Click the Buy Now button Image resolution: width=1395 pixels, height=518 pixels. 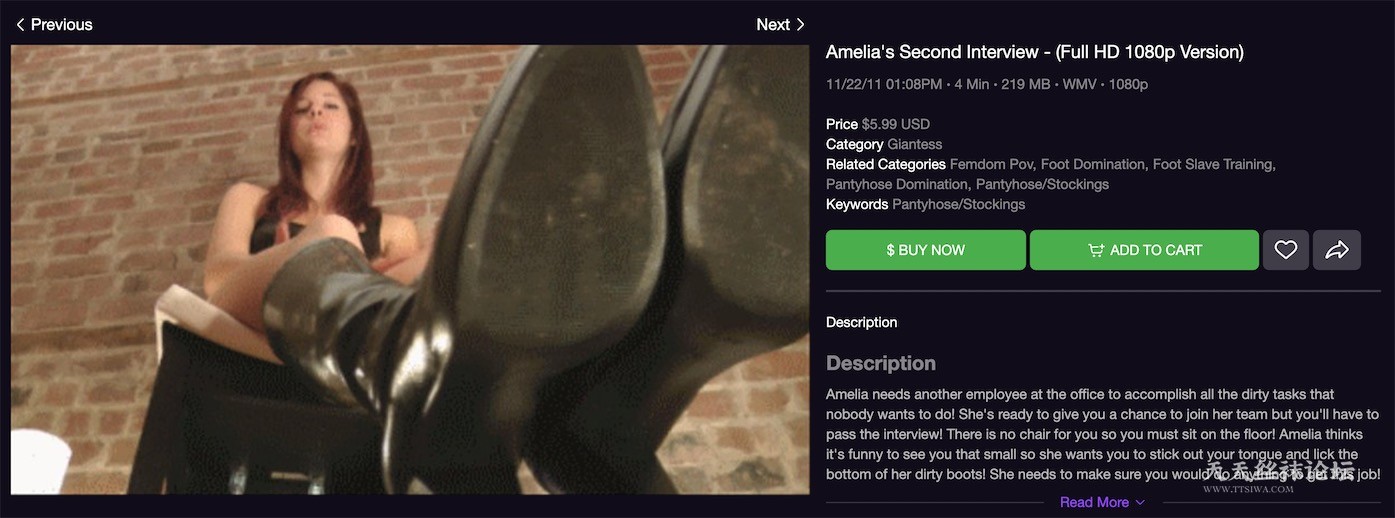(926, 250)
